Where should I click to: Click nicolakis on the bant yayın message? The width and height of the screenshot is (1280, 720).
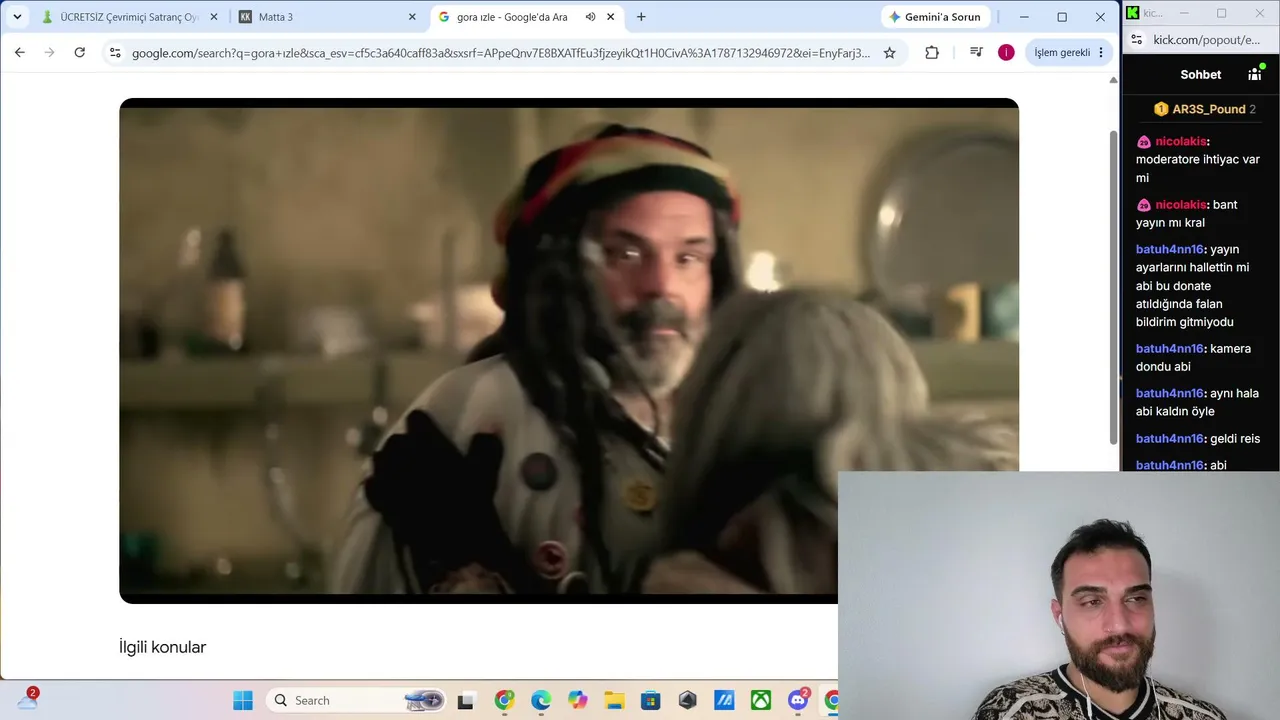pyautogui.click(x=1181, y=204)
